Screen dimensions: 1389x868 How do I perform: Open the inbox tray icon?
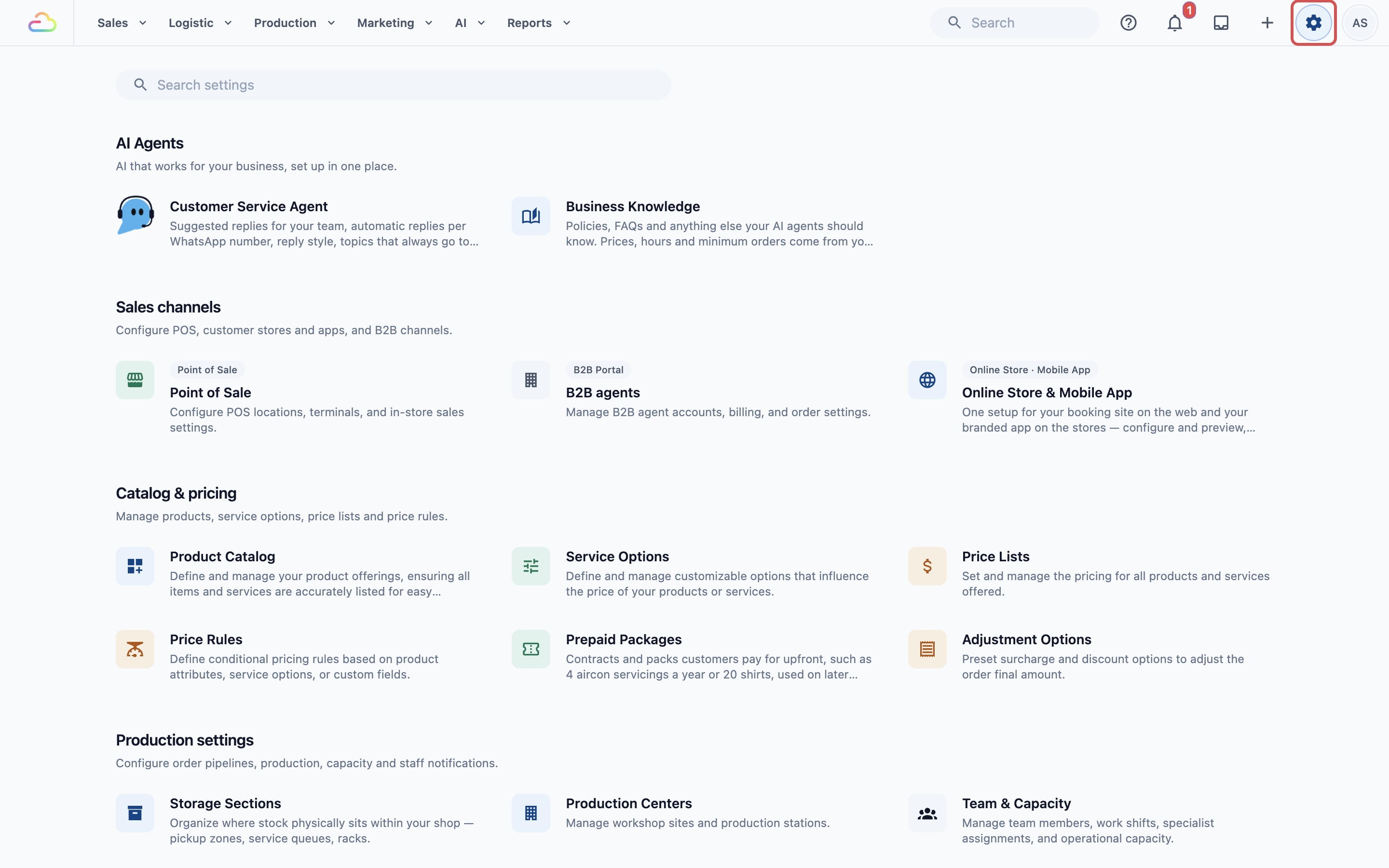pyautogui.click(x=1221, y=23)
